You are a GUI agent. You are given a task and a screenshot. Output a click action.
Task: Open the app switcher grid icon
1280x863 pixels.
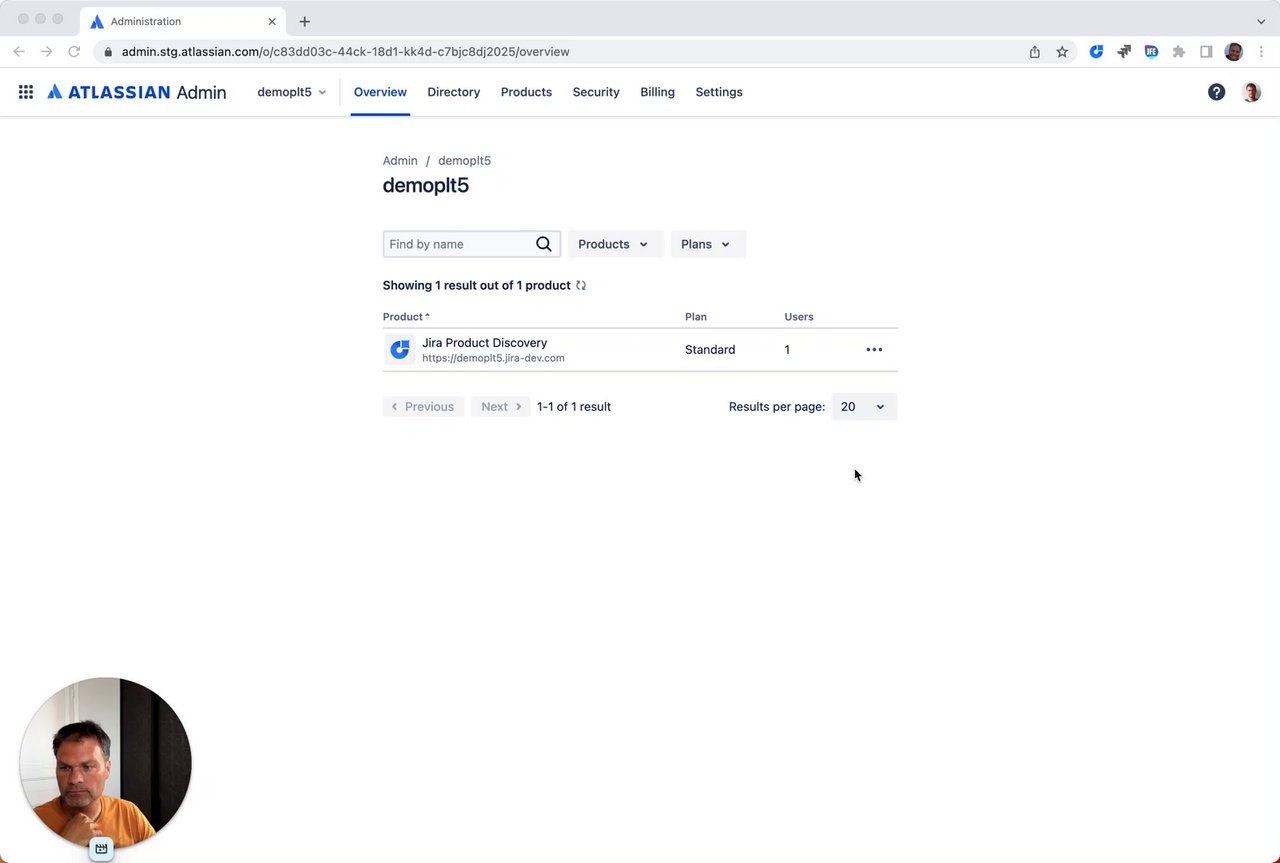(x=26, y=92)
